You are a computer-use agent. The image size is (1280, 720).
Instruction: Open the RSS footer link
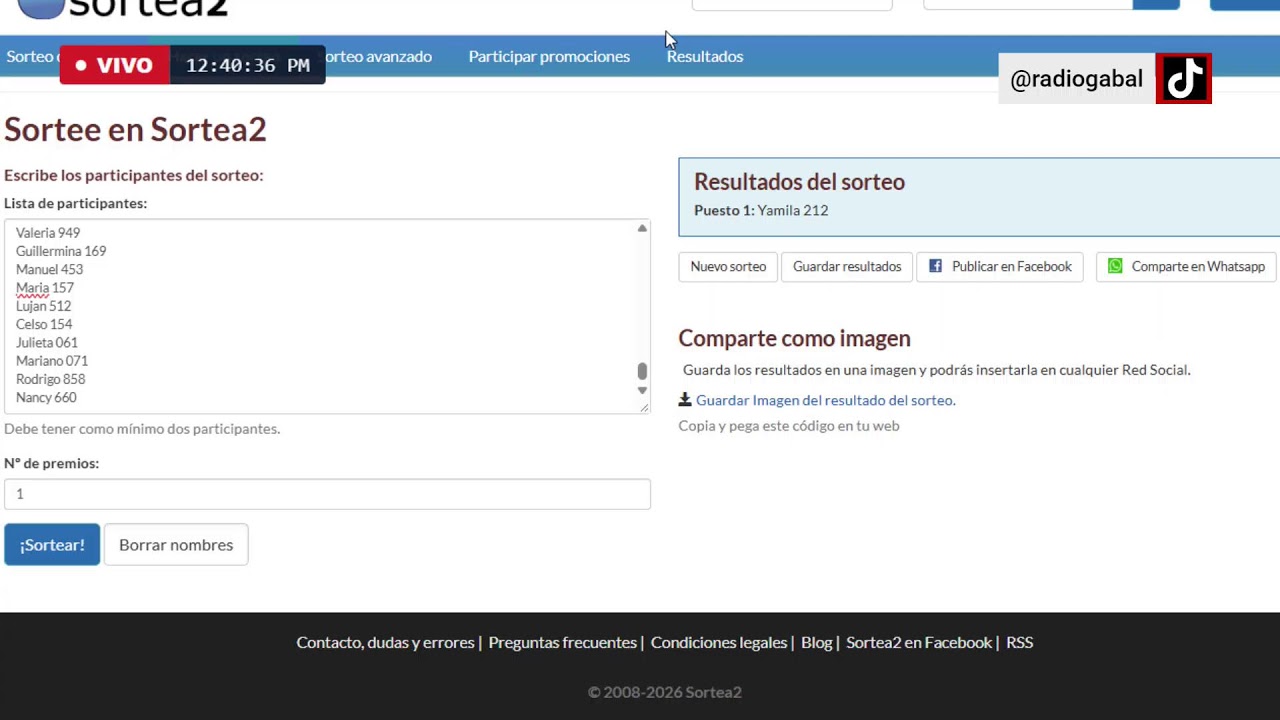tap(1019, 643)
